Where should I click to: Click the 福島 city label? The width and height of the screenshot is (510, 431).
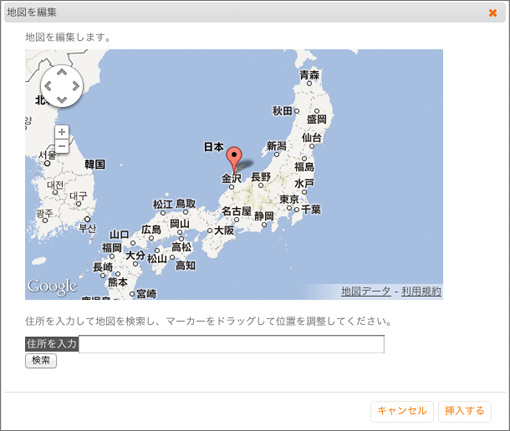tap(304, 167)
